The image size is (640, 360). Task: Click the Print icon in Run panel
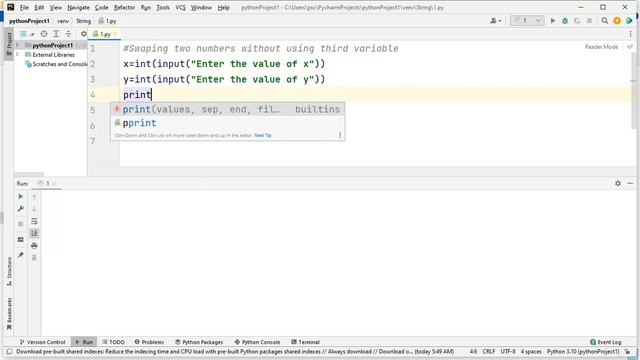click(34, 246)
